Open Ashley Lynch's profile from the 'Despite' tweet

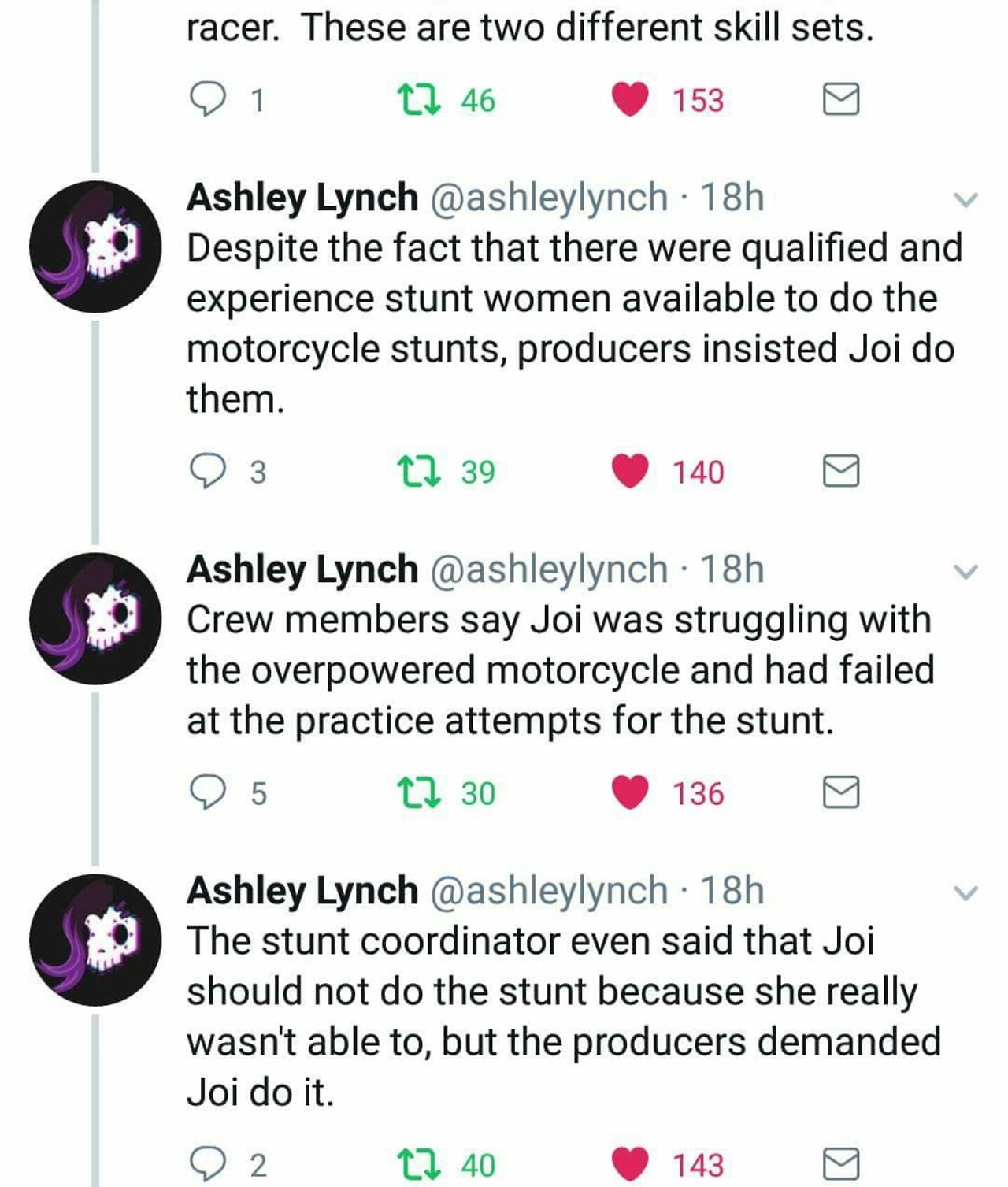302,198
